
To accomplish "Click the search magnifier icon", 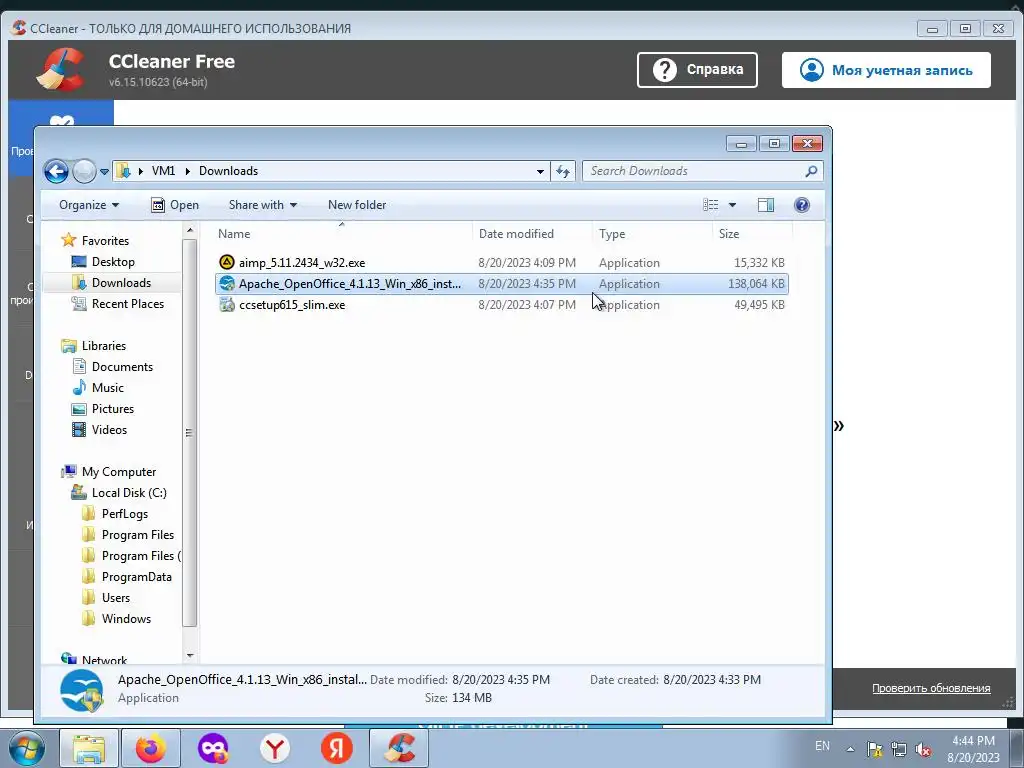I will 811,171.
